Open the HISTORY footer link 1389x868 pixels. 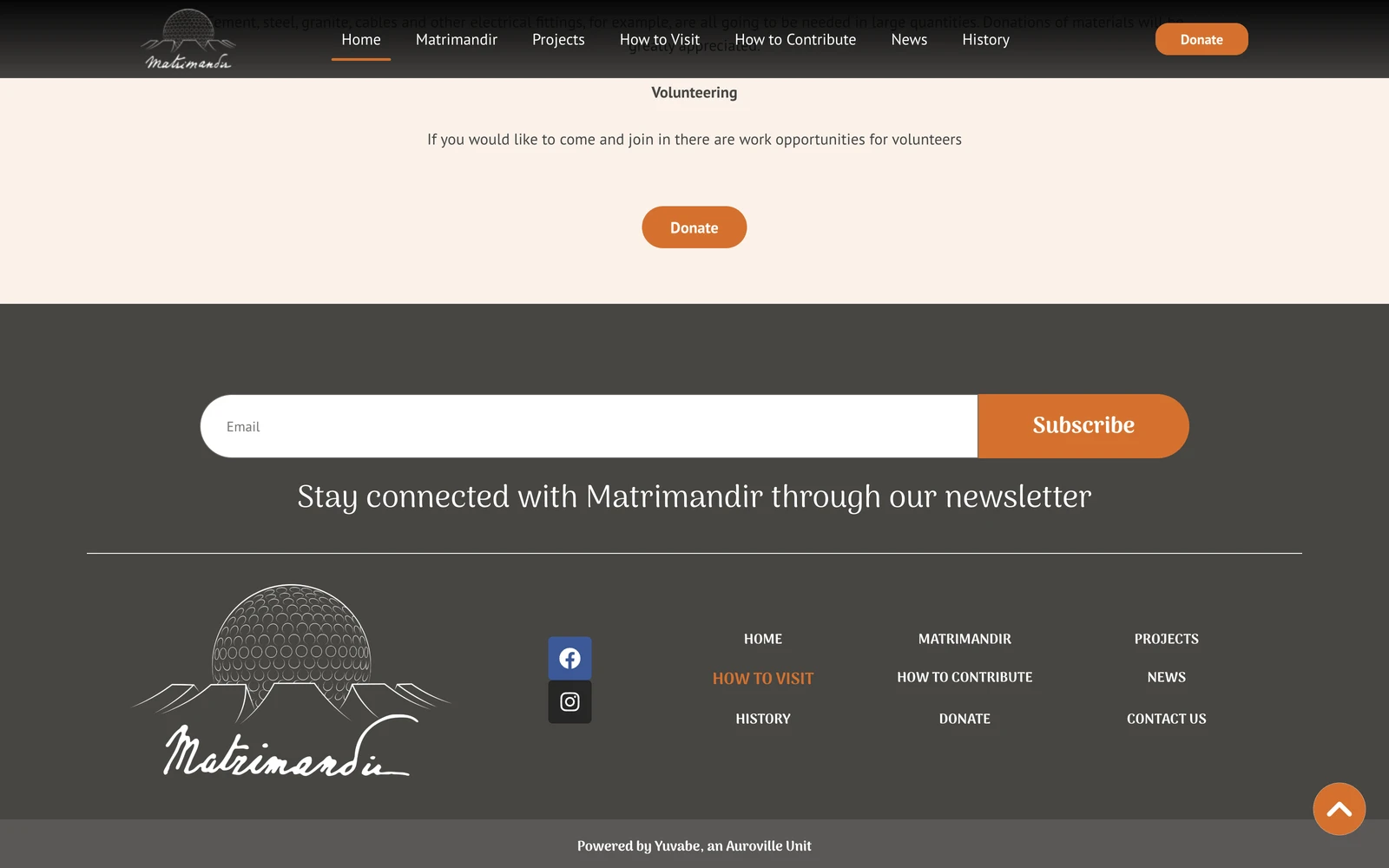pos(763,719)
